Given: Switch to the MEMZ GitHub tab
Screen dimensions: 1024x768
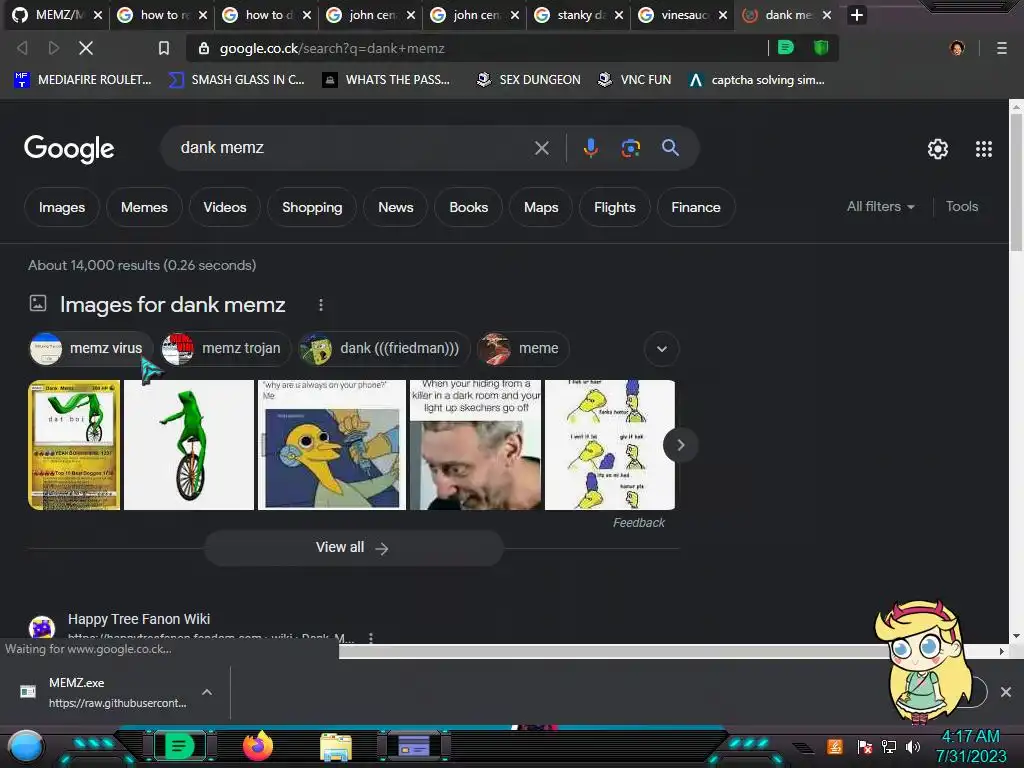Looking at the screenshot, I should coord(57,15).
